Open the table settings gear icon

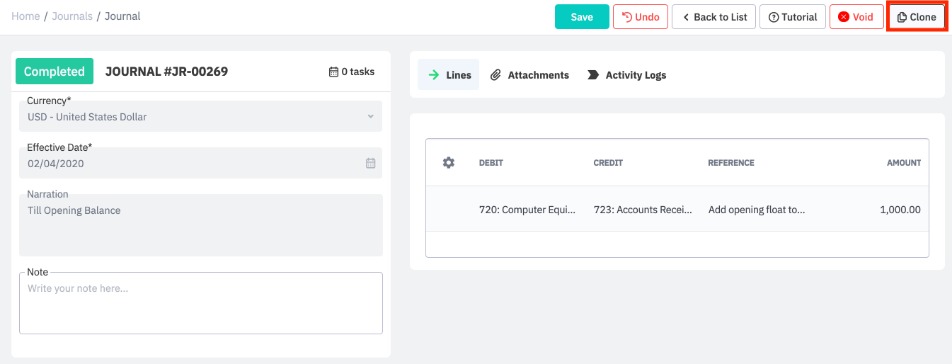pos(449,163)
